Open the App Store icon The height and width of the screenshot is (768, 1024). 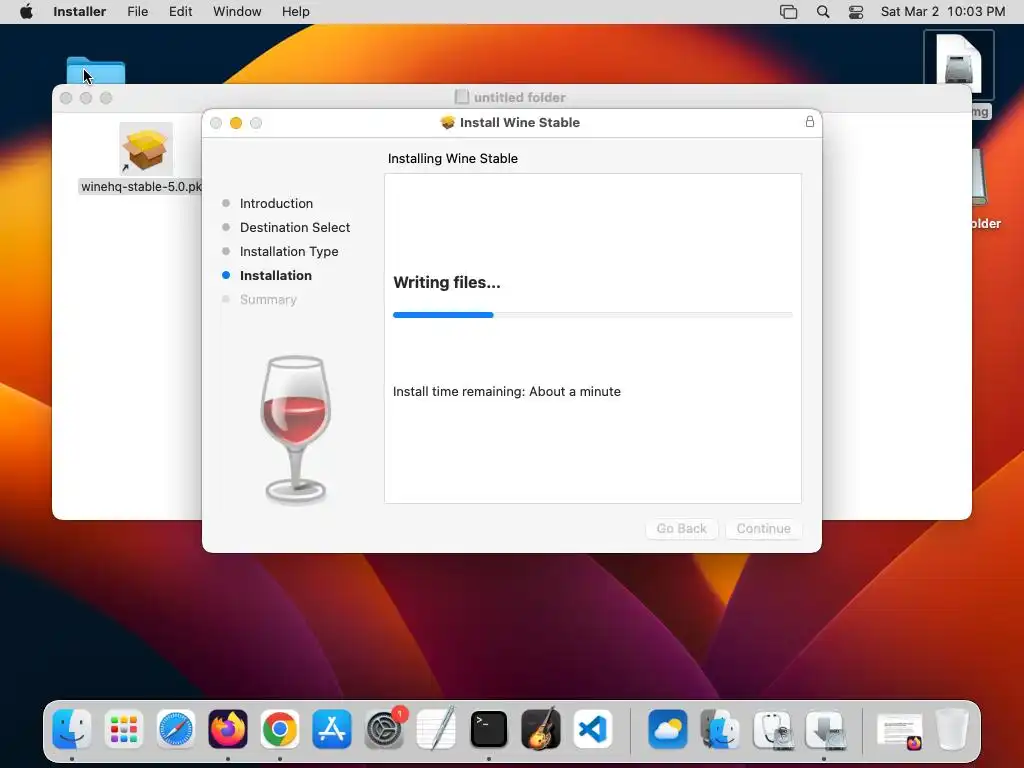[332, 729]
